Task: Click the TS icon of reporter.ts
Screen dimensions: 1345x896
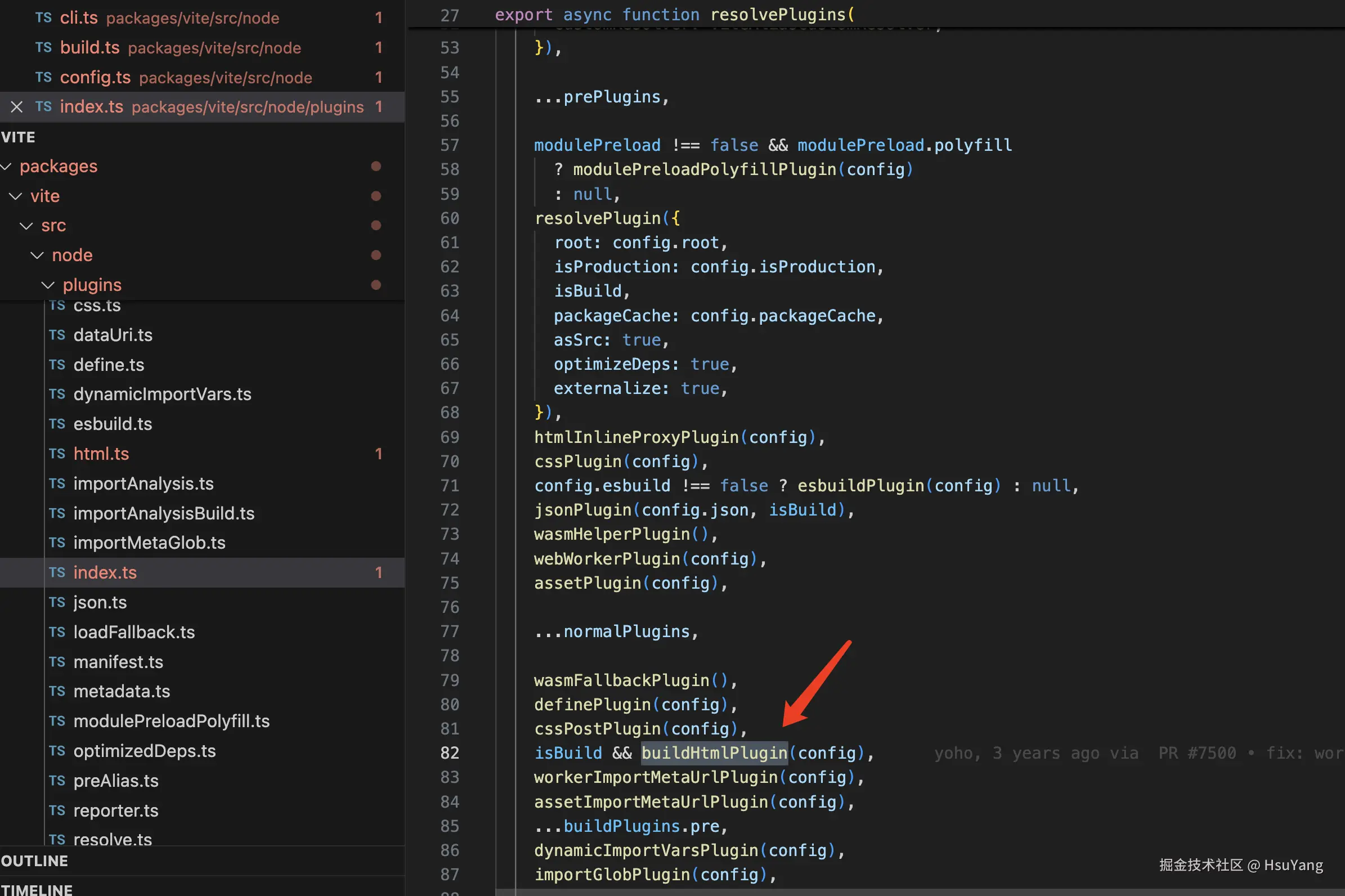Action: coord(57,810)
